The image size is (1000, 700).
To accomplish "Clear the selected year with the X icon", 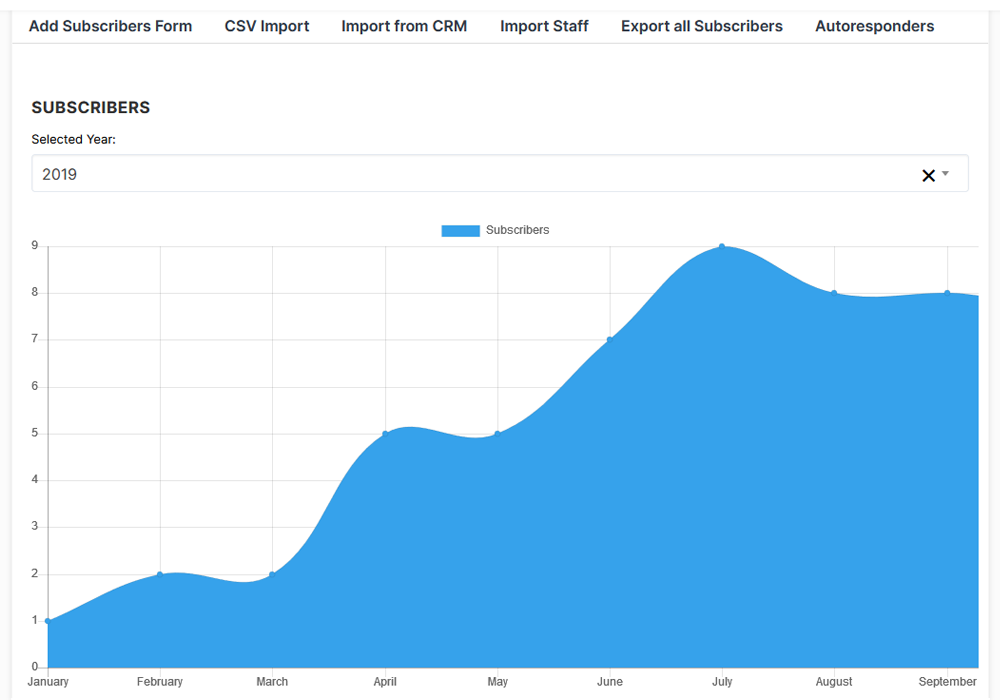I will [928, 175].
